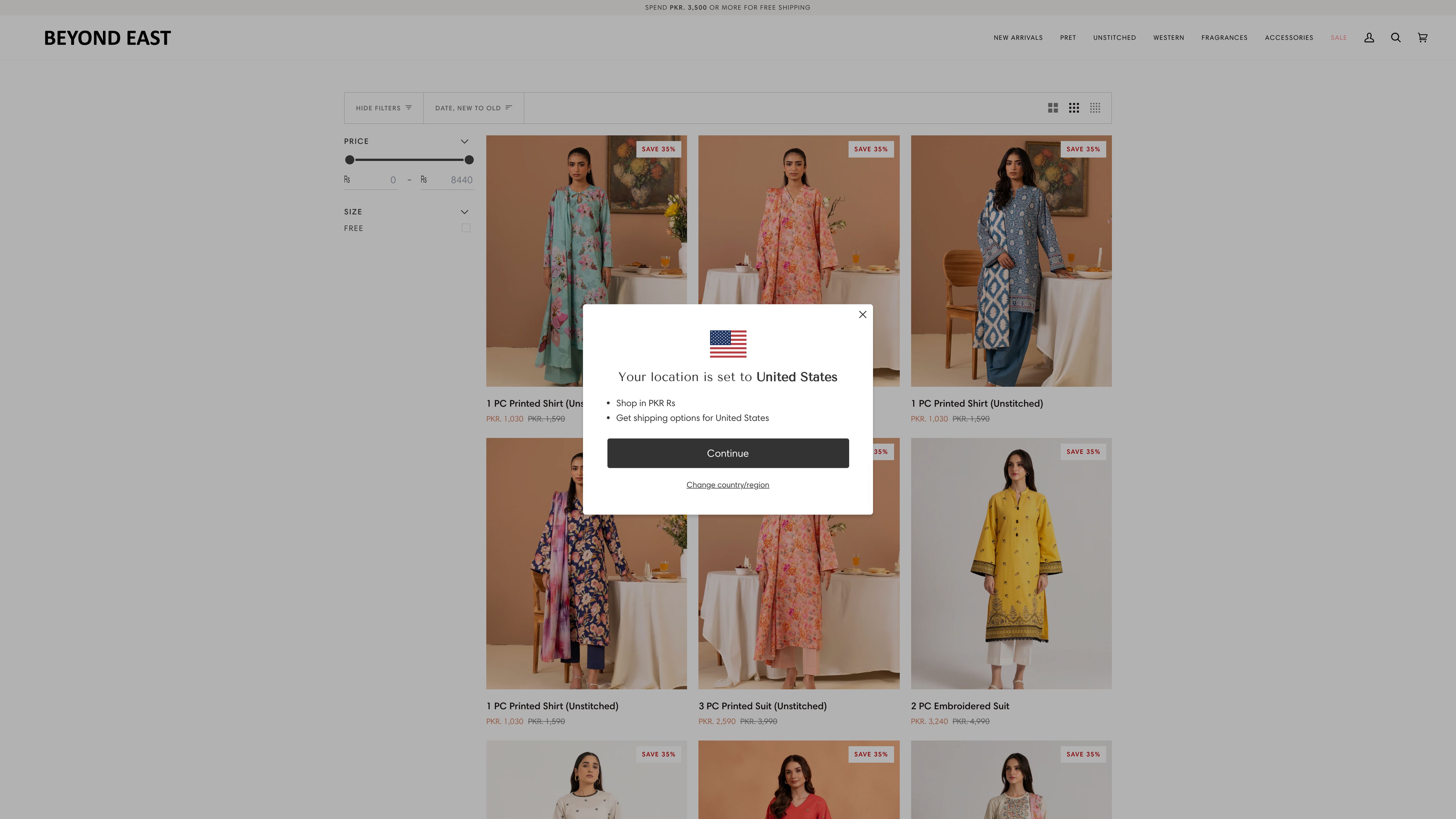Image resolution: width=1456 pixels, height=819 pixels.
Task: Switch to four-column dense grid view
Action: 1095,108
